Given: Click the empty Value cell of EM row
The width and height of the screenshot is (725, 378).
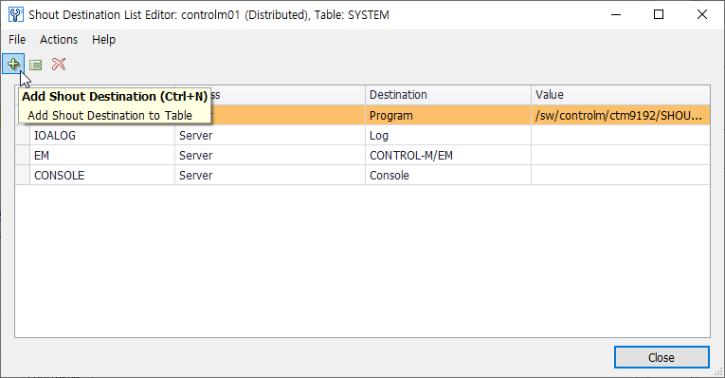Looking at the screenshot, I should coord(621,155).
